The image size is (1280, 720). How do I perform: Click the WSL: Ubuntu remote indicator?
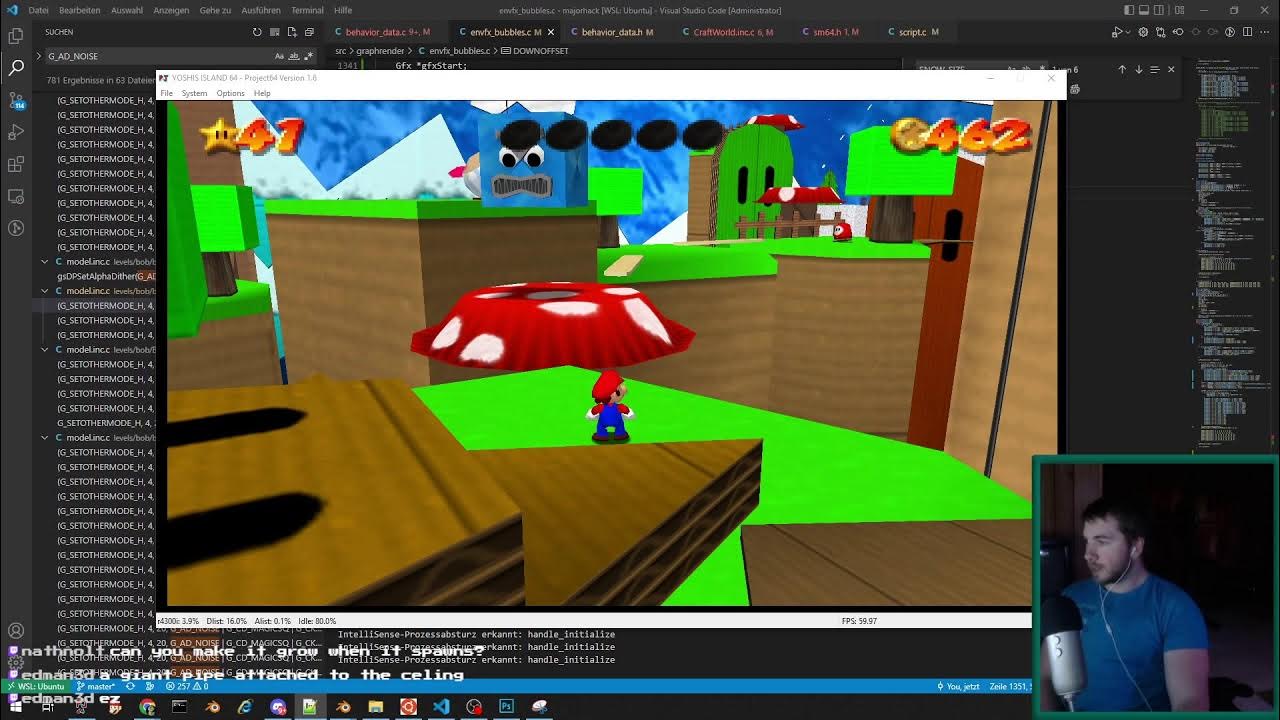tap(35, 686)
